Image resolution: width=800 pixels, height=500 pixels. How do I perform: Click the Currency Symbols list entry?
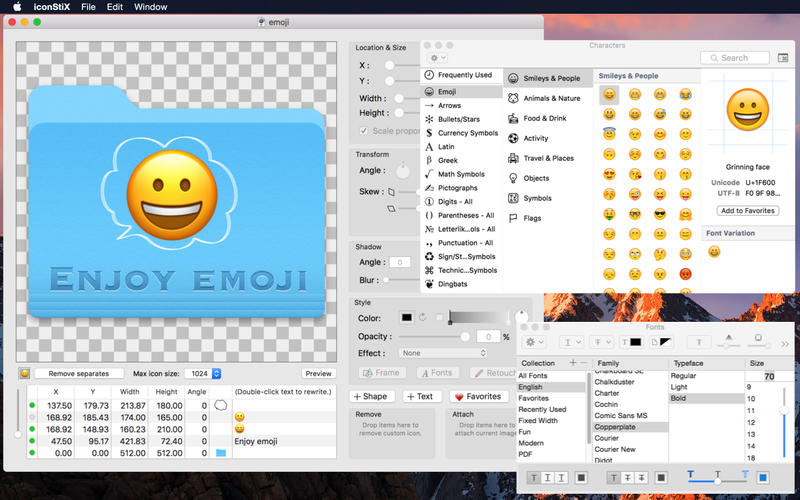[467, 133]
